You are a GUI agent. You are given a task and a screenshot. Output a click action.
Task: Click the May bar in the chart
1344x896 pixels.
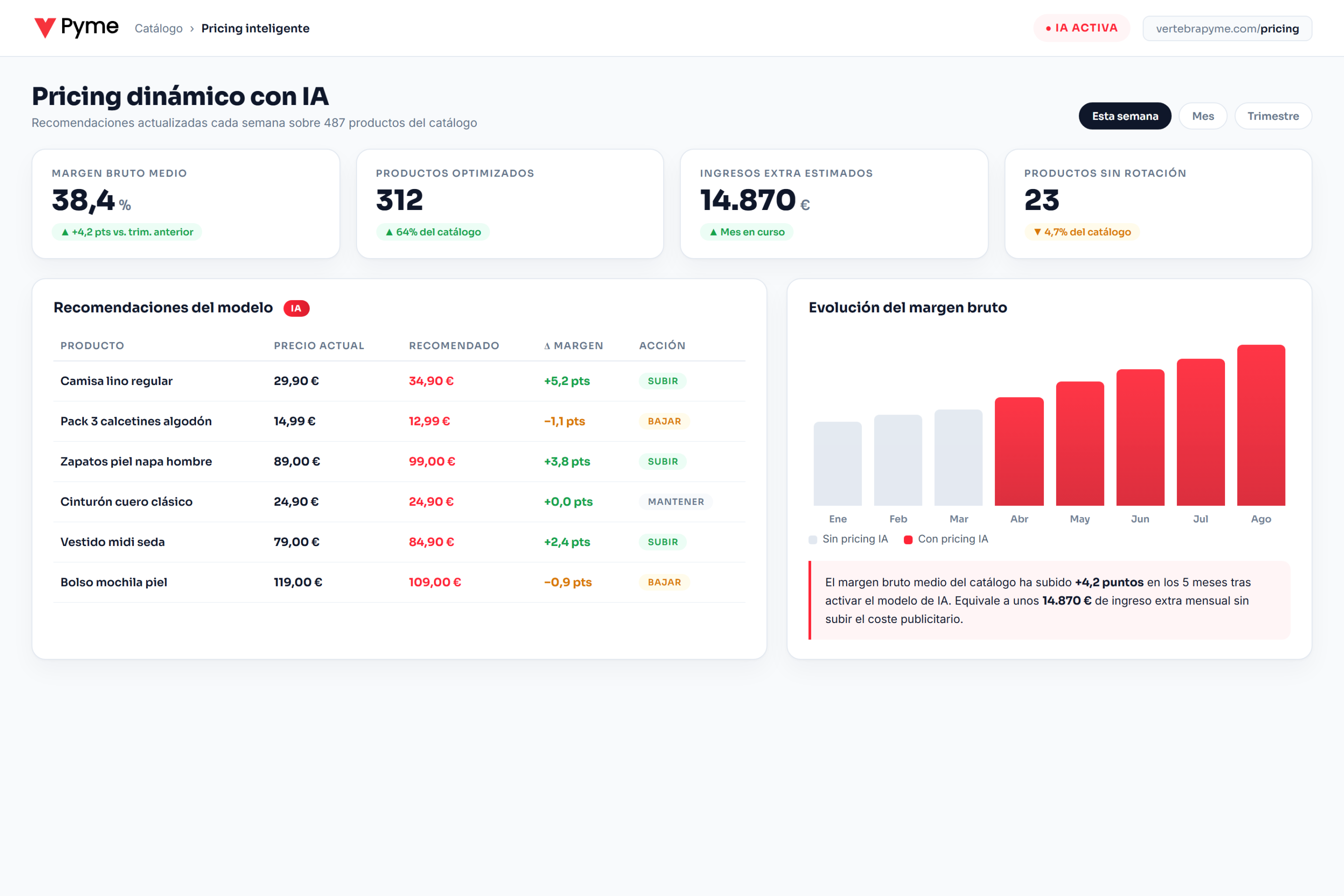(x=1079, y=443)
